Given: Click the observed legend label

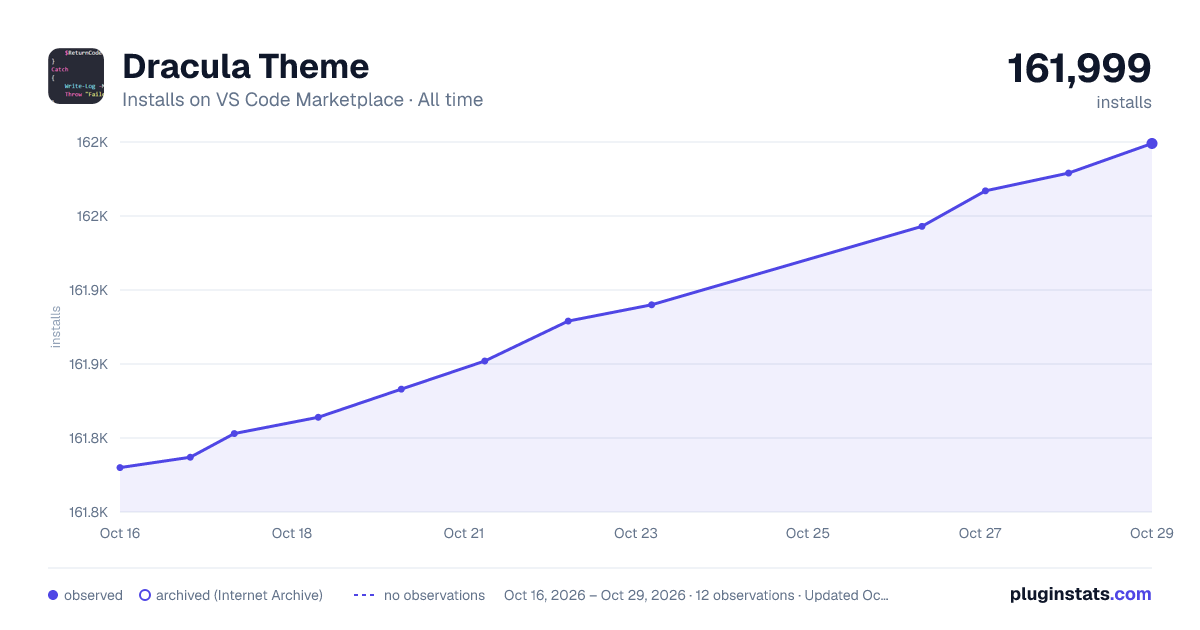Looking at the screenshot, I should [x=93, y=595].
